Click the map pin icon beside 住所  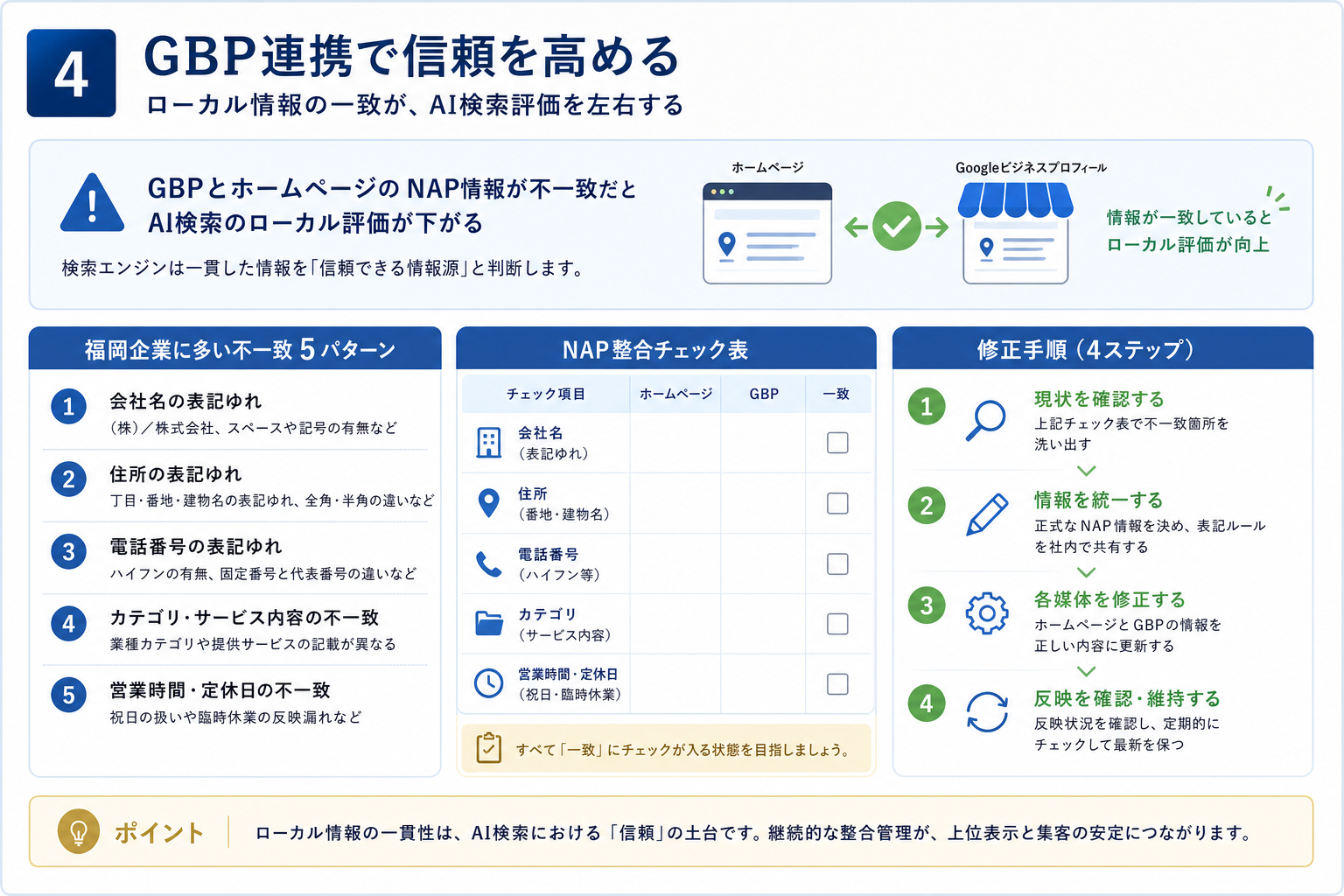pyautogui.click(x=488, y=503)
